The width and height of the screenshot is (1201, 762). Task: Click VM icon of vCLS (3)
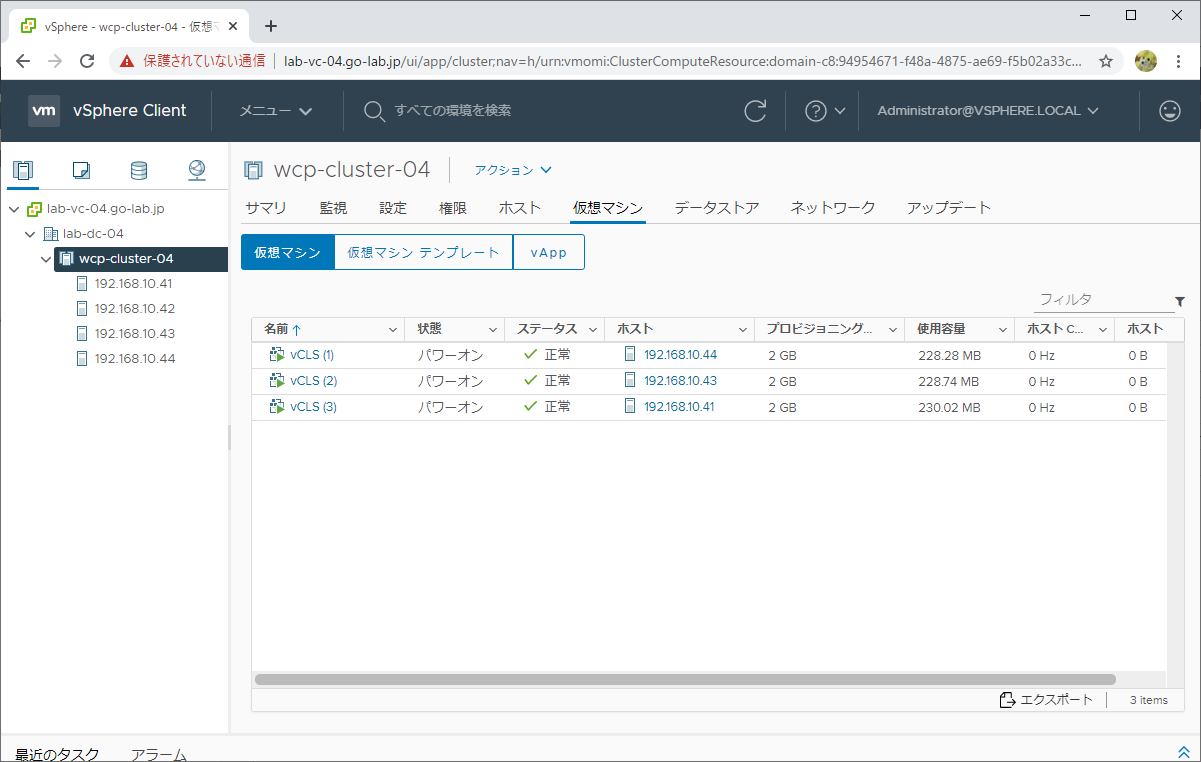point(277,406)
